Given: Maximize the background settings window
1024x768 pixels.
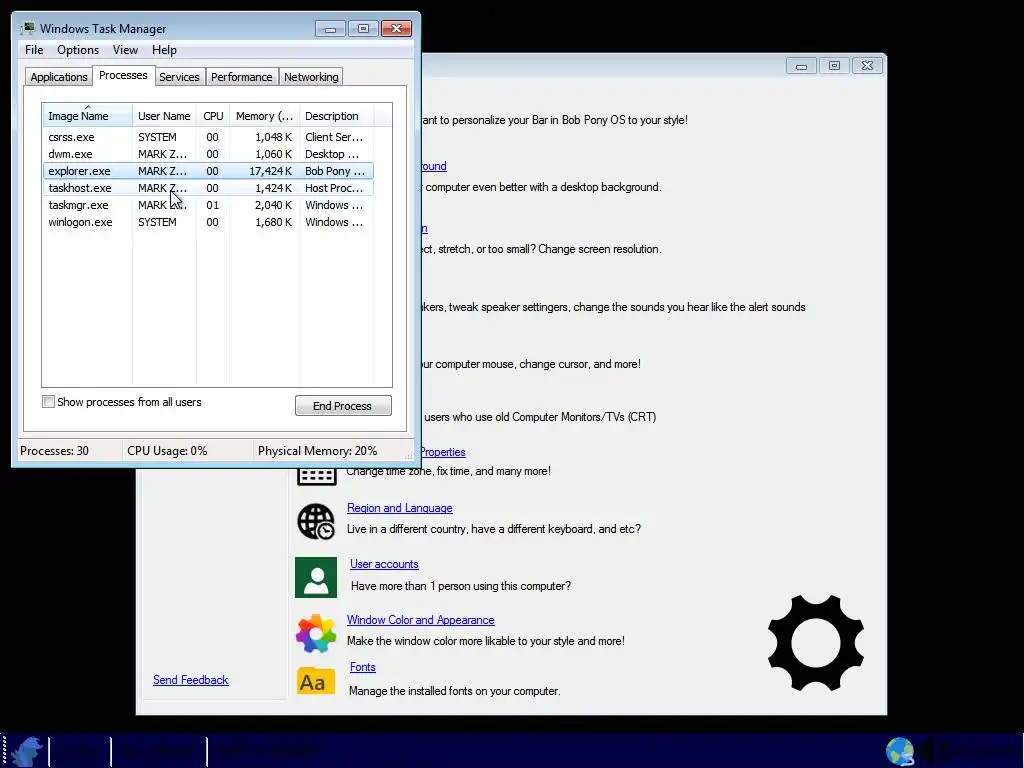Looking at the screenshot, I should point(834,65).
